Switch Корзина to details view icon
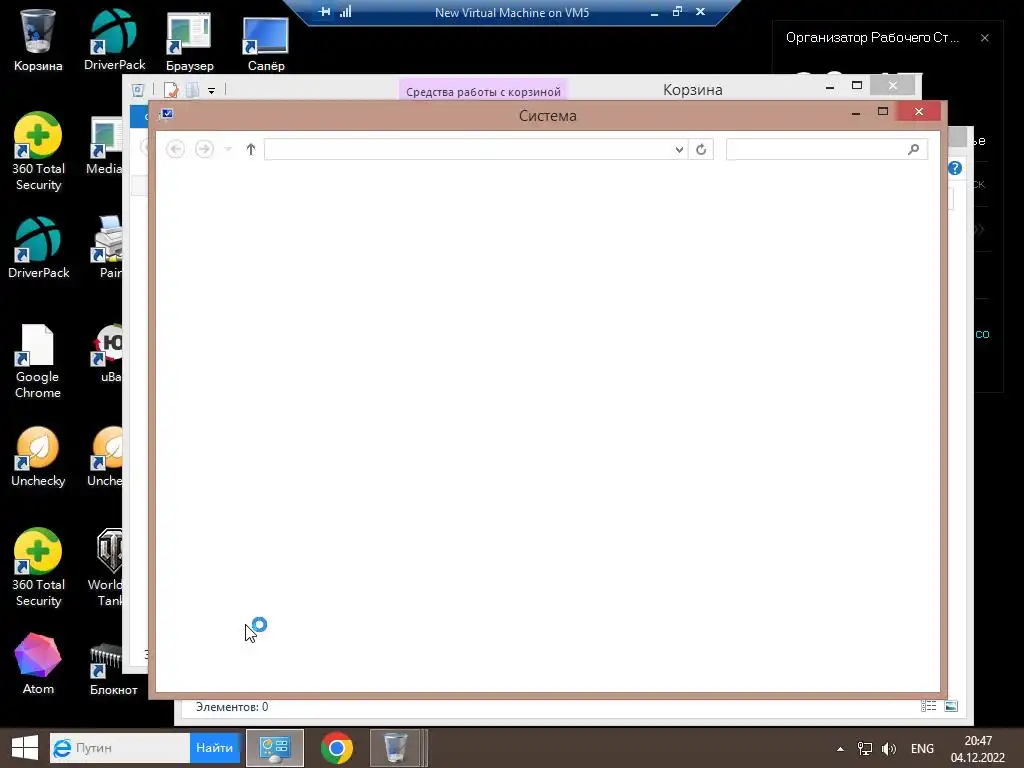The image size is (1024, 768). 929,706
